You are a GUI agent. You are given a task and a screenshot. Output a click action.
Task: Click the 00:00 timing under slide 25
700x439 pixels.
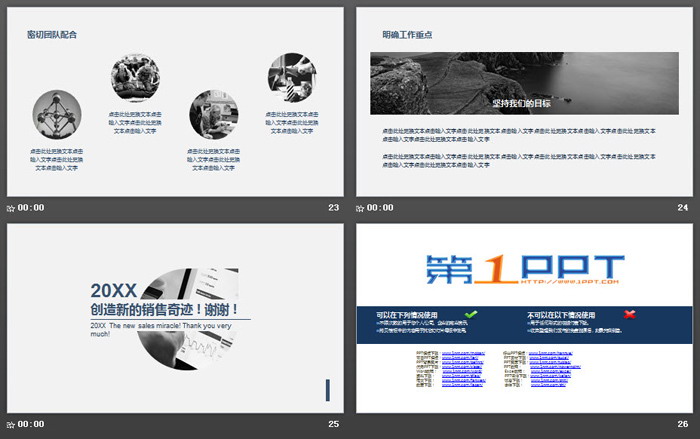tap(31, 424)
